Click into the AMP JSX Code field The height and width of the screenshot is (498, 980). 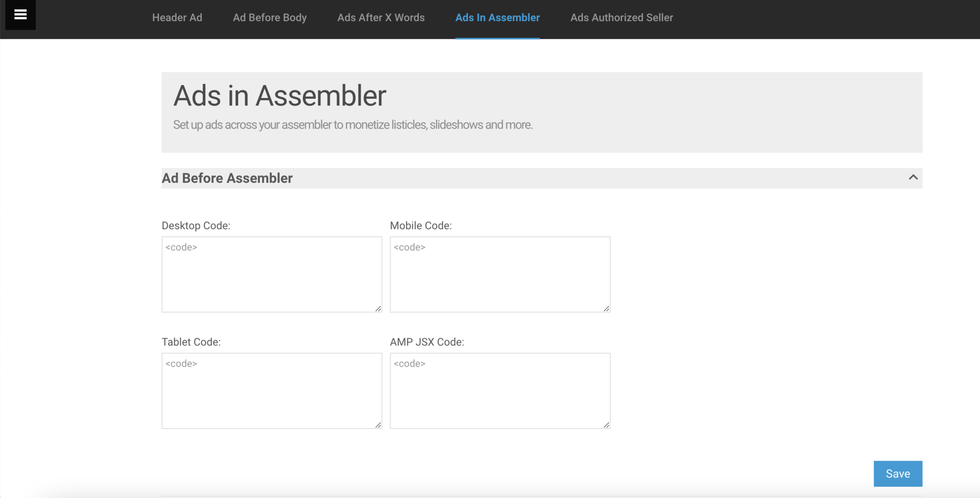499,390
